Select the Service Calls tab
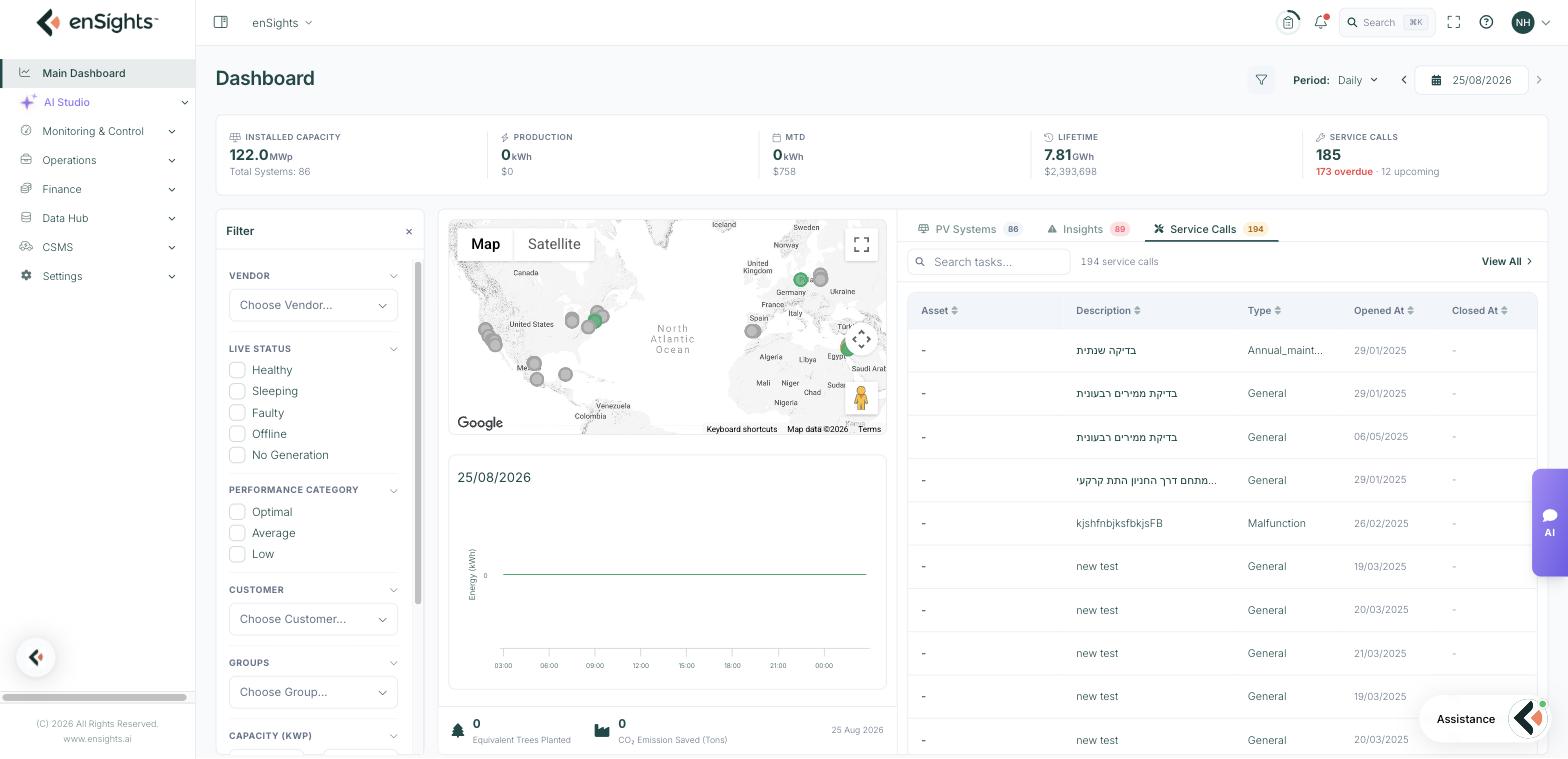The image size is (1568, 759). click(x=1211, y=229)
